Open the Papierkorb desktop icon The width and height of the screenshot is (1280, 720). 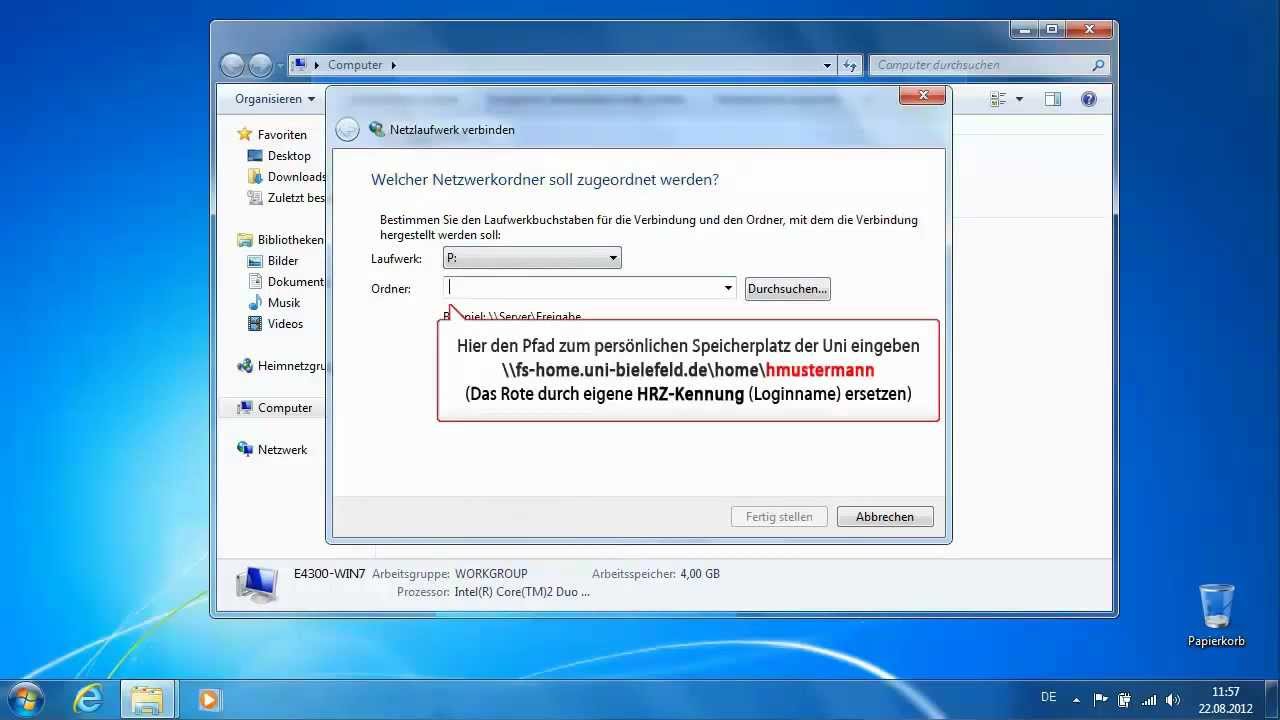(x=1216, y=614)
